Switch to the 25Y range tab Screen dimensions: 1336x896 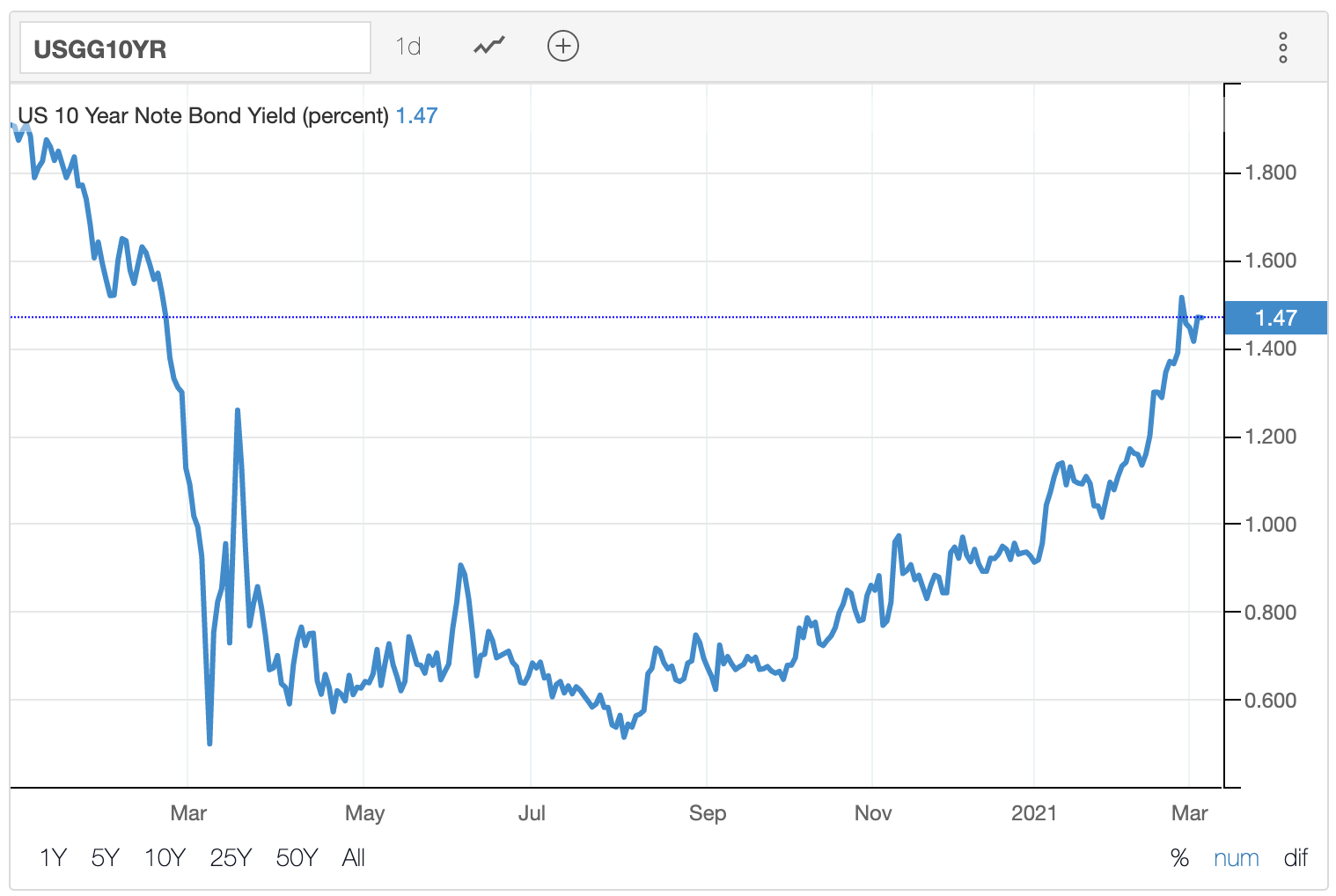pyautogui.click(x=229, y=857)
